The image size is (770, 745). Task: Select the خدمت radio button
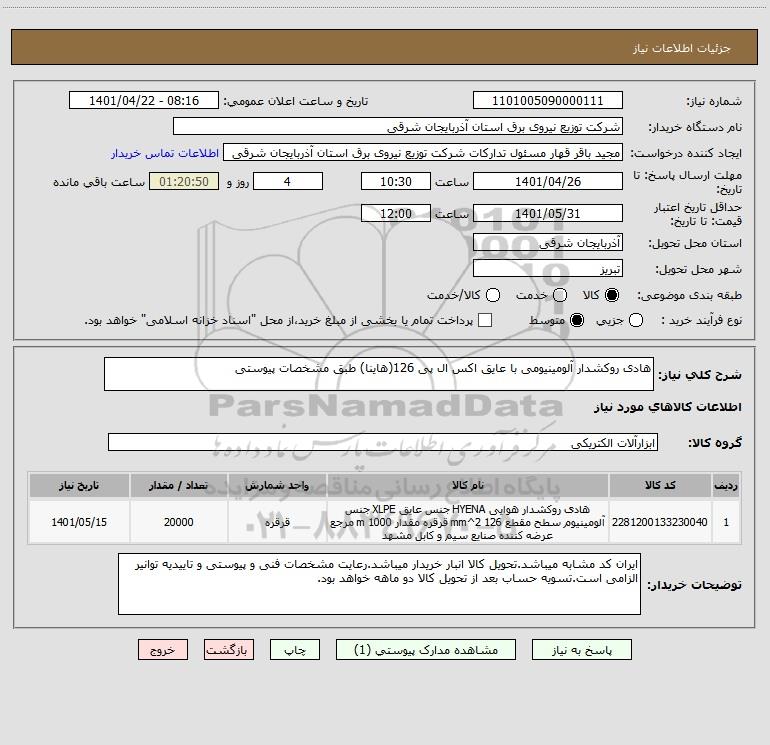click(x=560, y=295)
